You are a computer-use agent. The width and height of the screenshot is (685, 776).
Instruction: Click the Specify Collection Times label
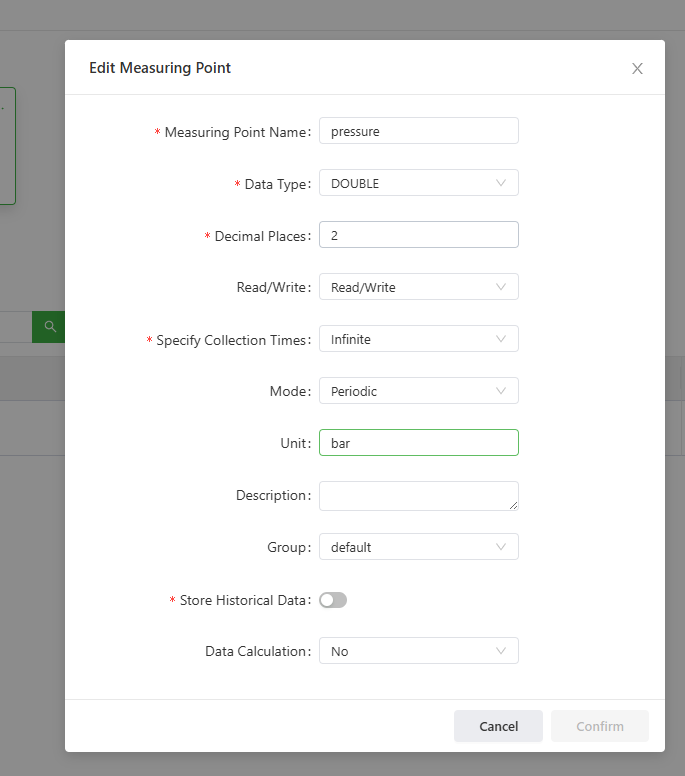click(x=234, y=340)
